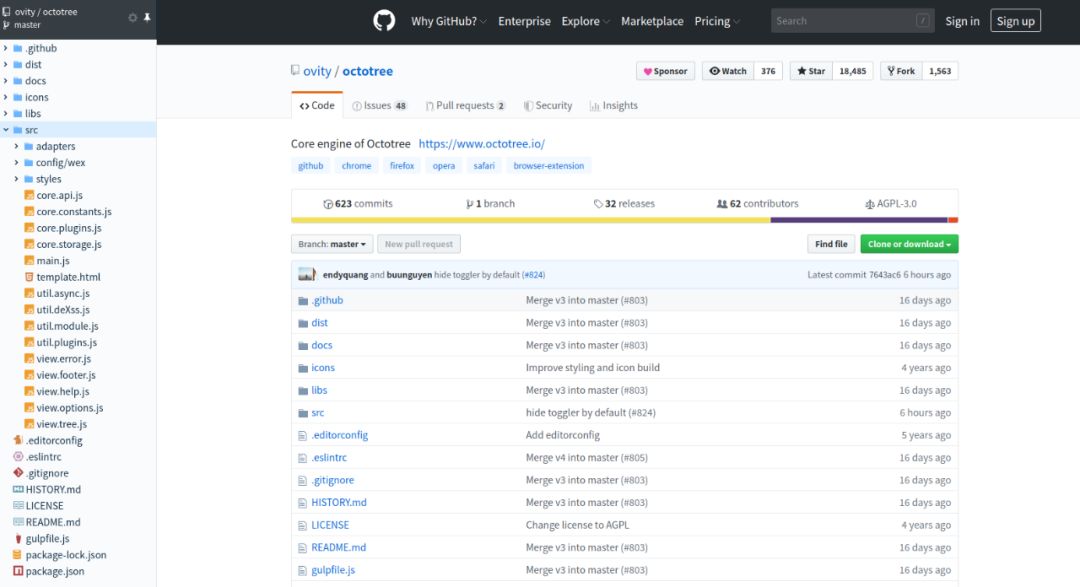Open the Branch: master dropdown

click(x=332, y=244)
